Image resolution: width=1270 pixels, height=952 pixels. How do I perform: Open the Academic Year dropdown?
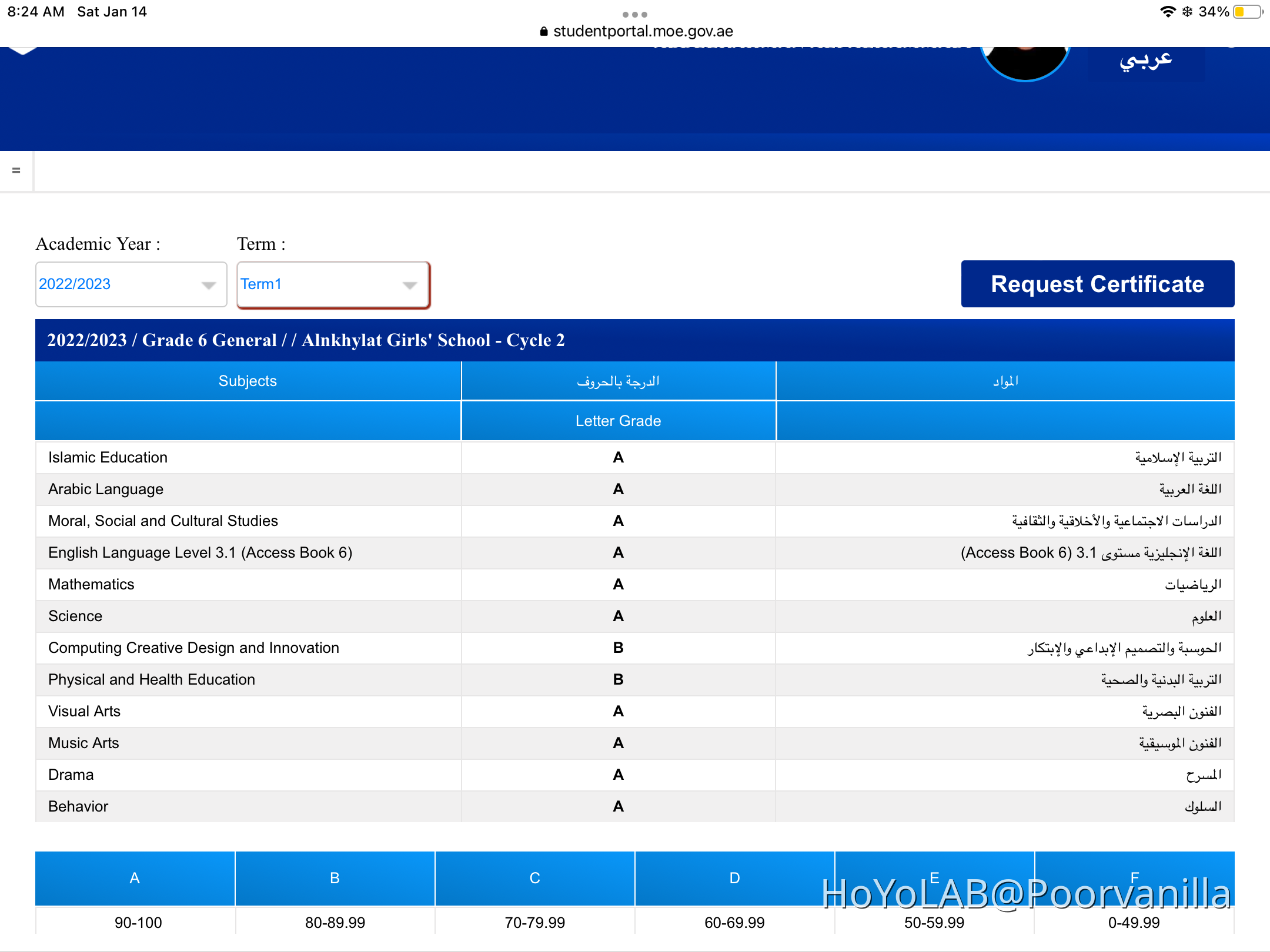(131, 284)
